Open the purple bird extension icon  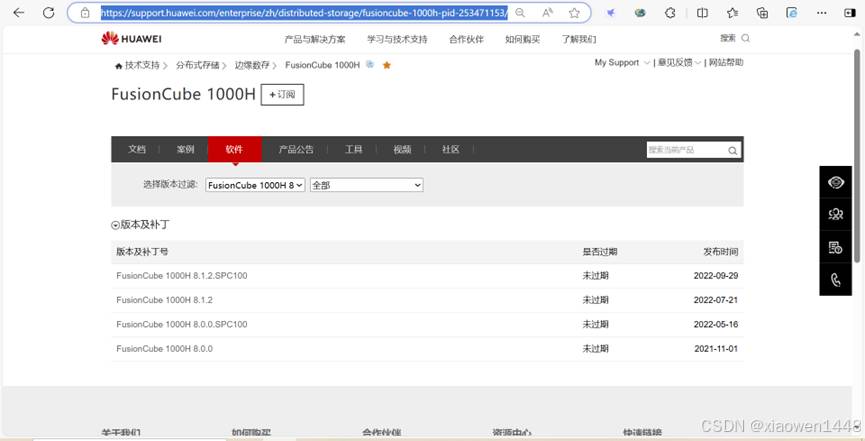point(610,13)
